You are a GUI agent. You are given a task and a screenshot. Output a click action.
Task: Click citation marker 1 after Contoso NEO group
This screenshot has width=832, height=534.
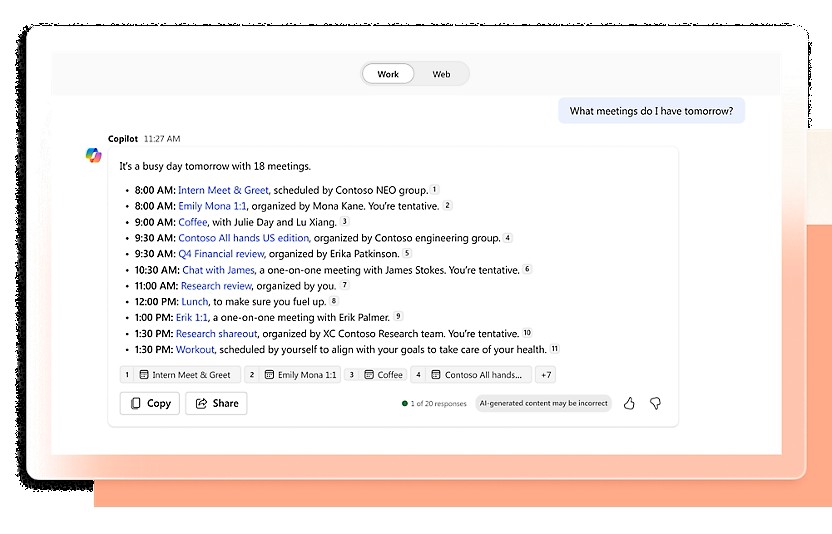click(x=435, y=189)
